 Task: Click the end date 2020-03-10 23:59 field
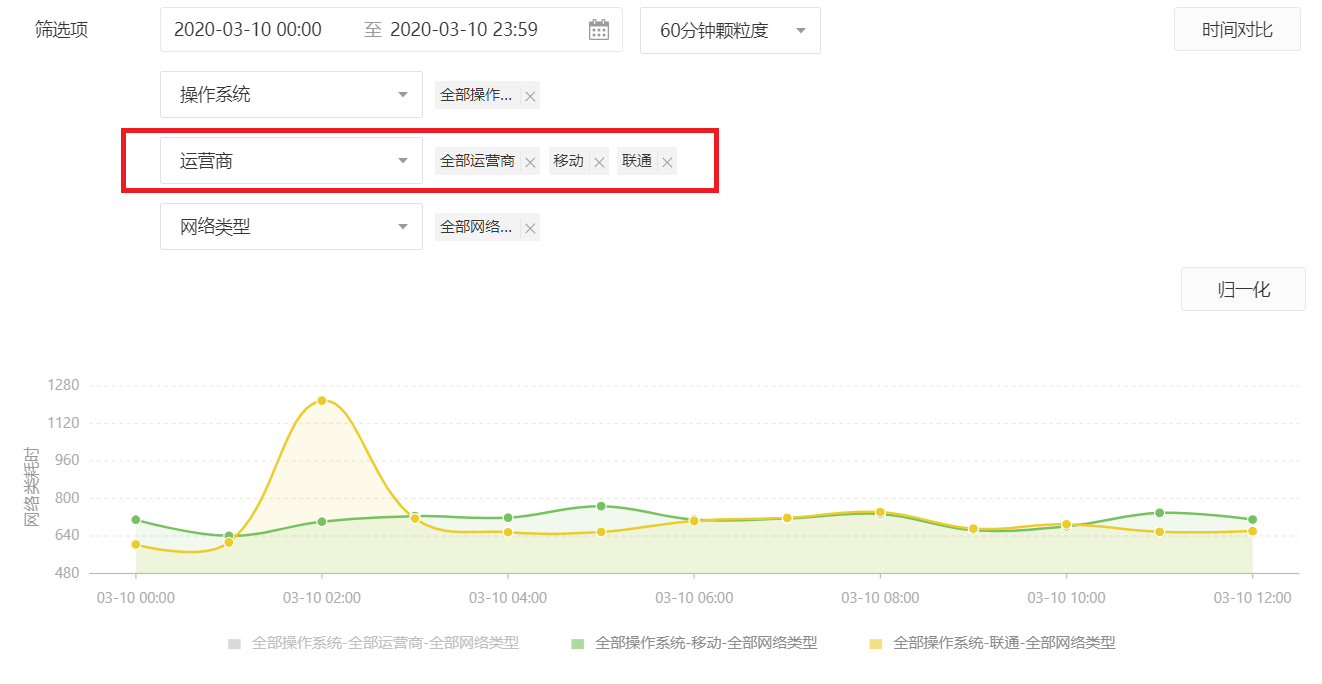coord(464,30)
